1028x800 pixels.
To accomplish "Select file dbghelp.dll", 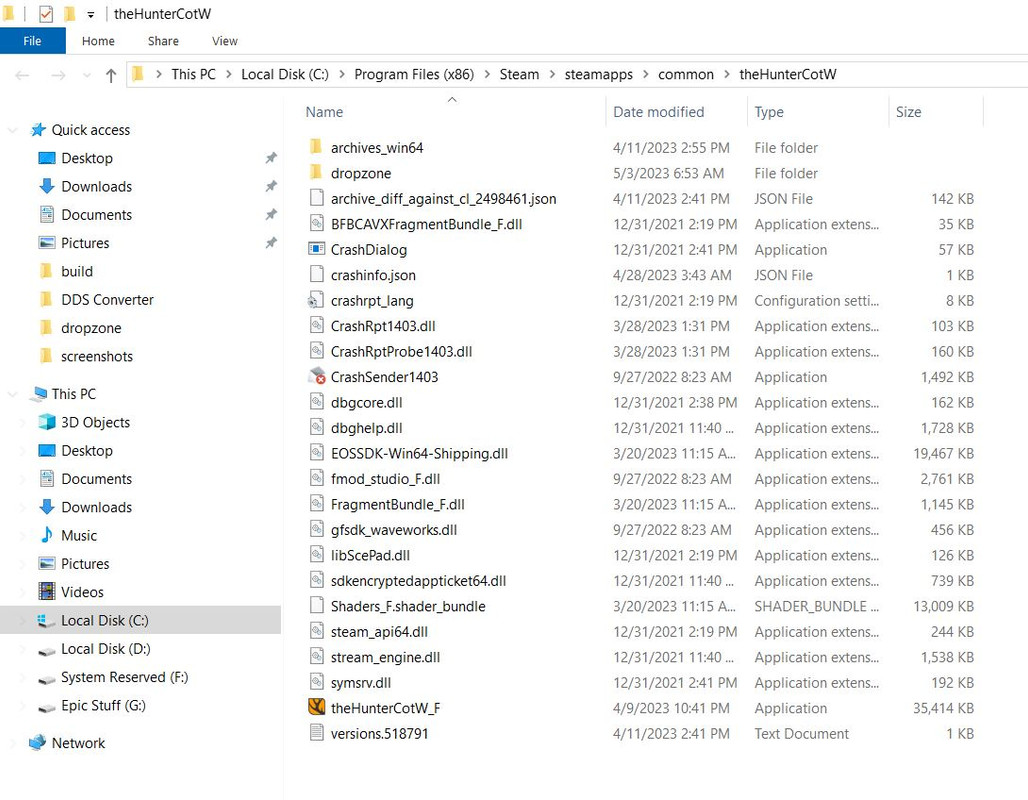I will point(366,428).
